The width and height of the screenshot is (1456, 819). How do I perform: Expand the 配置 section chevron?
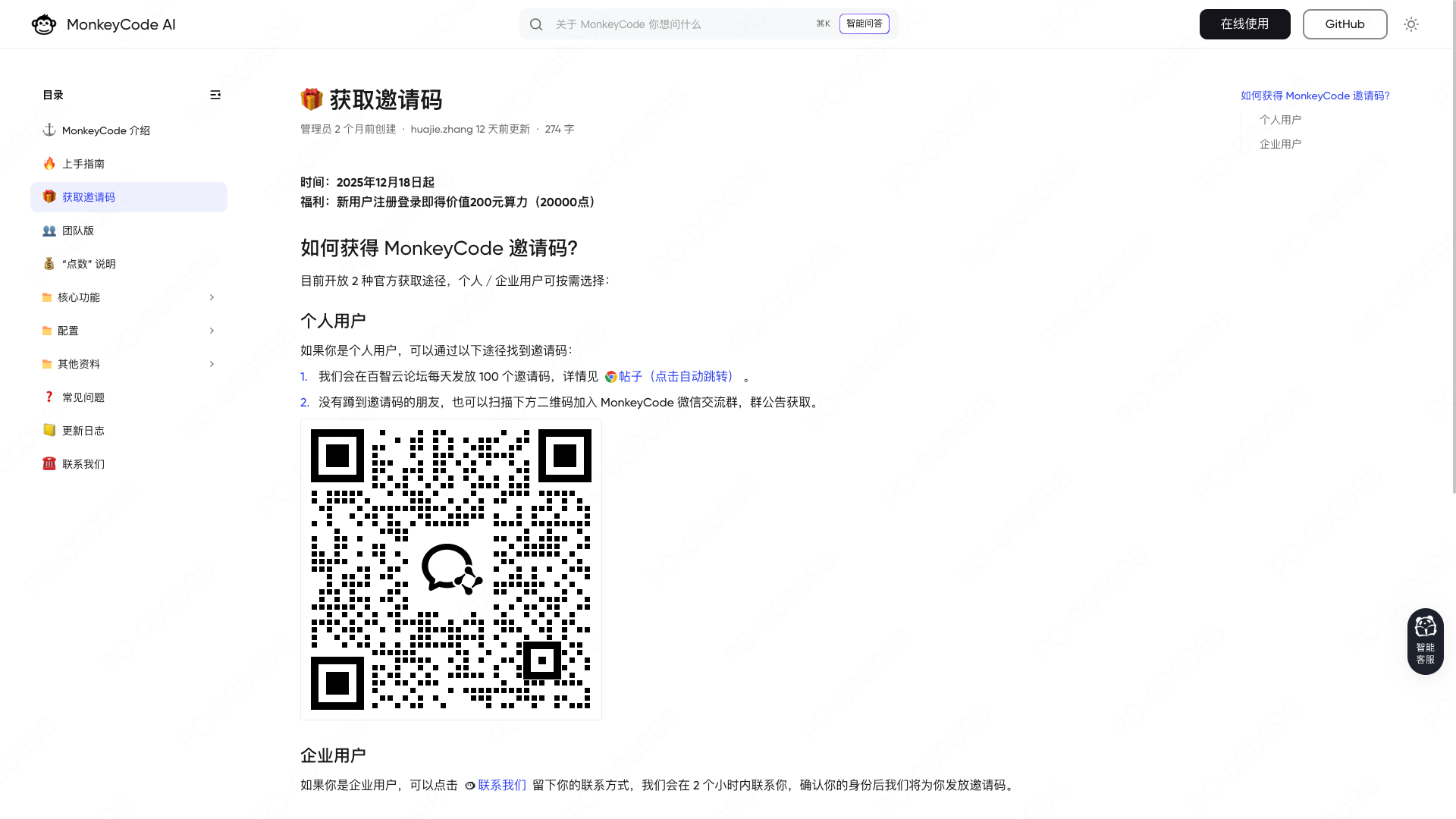[x=212, y=331]
